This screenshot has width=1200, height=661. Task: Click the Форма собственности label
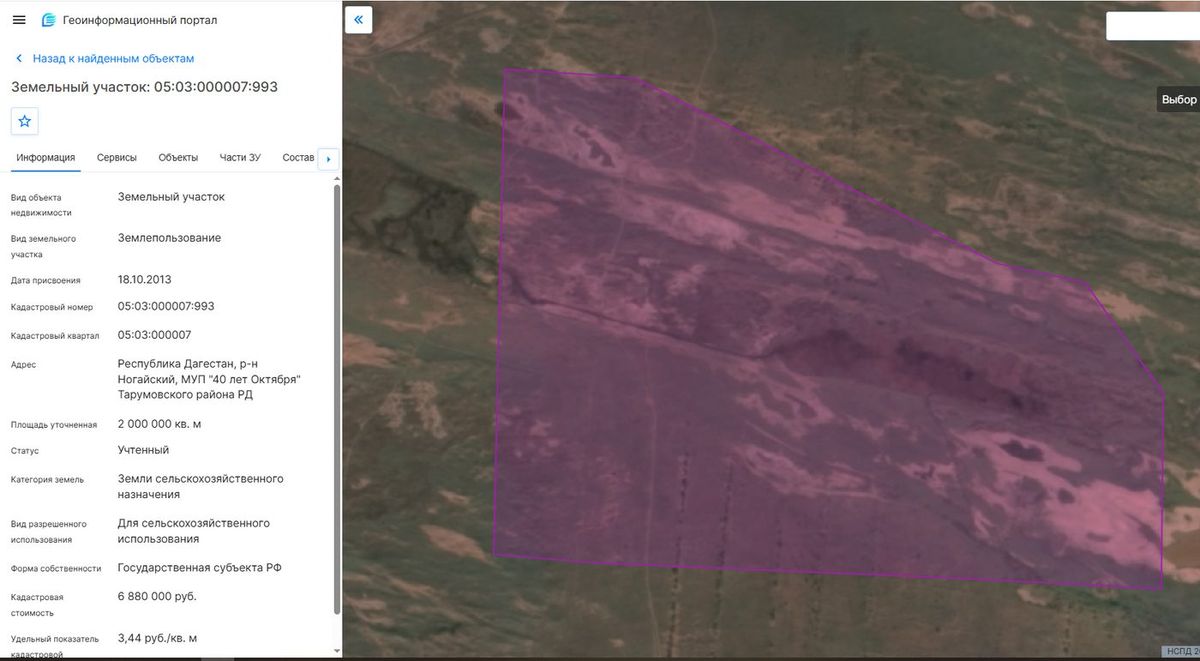tap(56, 569)
